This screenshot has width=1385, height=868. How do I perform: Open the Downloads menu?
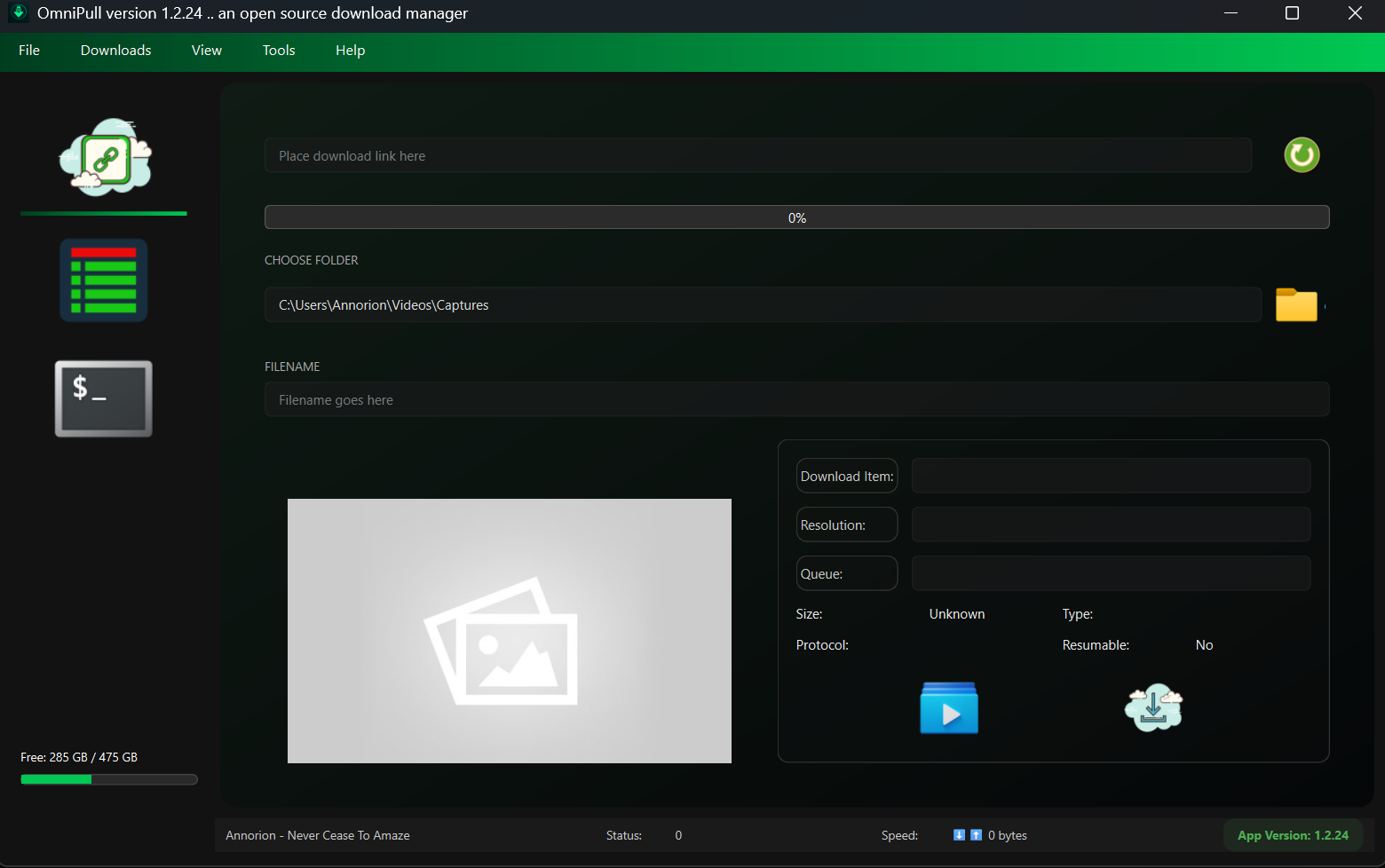[x=116, y=51]
